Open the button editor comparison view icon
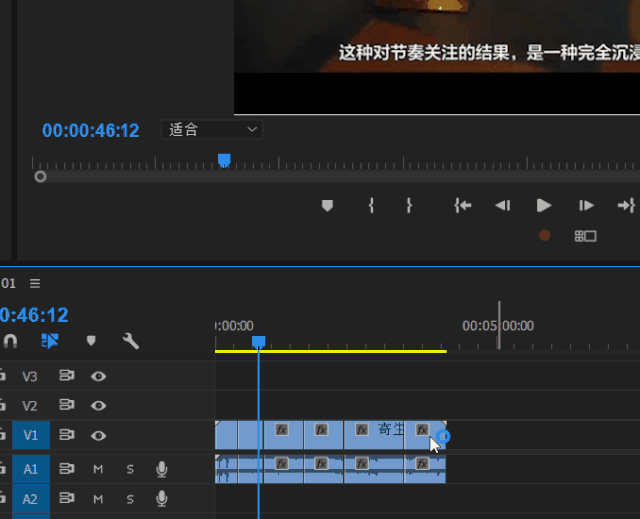This screenshot has height=519, width=640. tap(585, 236)
